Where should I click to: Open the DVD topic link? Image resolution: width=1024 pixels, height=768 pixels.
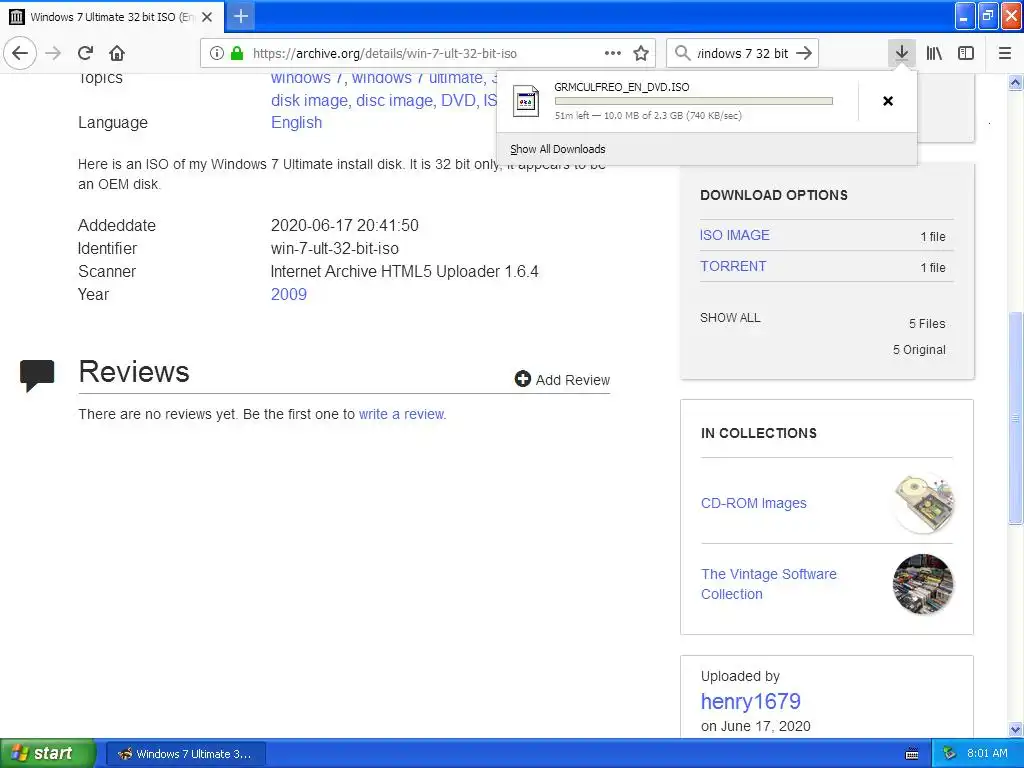(458, 101)
